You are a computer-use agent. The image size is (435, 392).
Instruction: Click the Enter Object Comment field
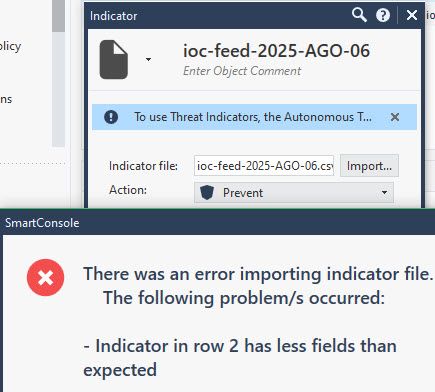(242, 71)
